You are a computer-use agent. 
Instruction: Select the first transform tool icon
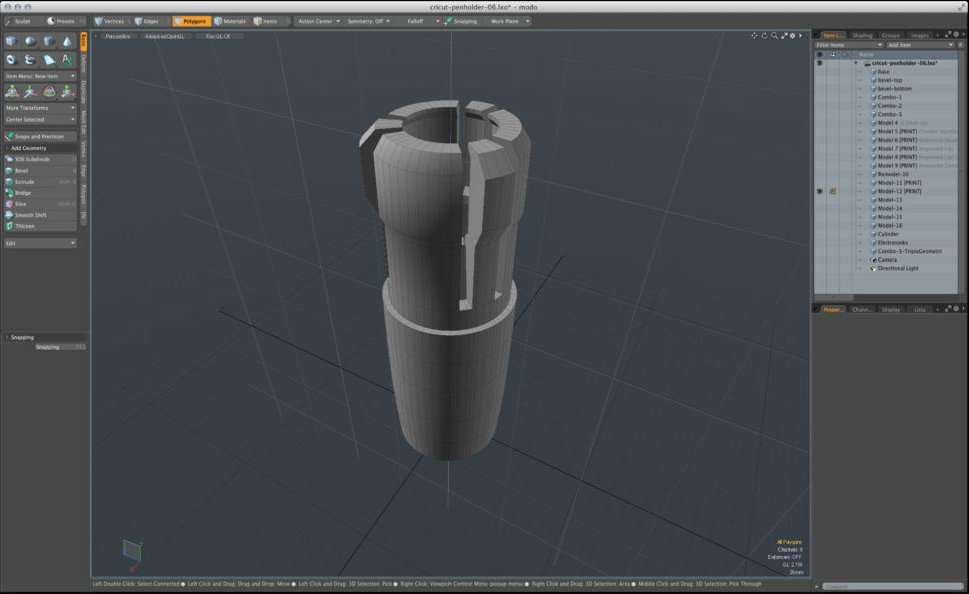12,92
